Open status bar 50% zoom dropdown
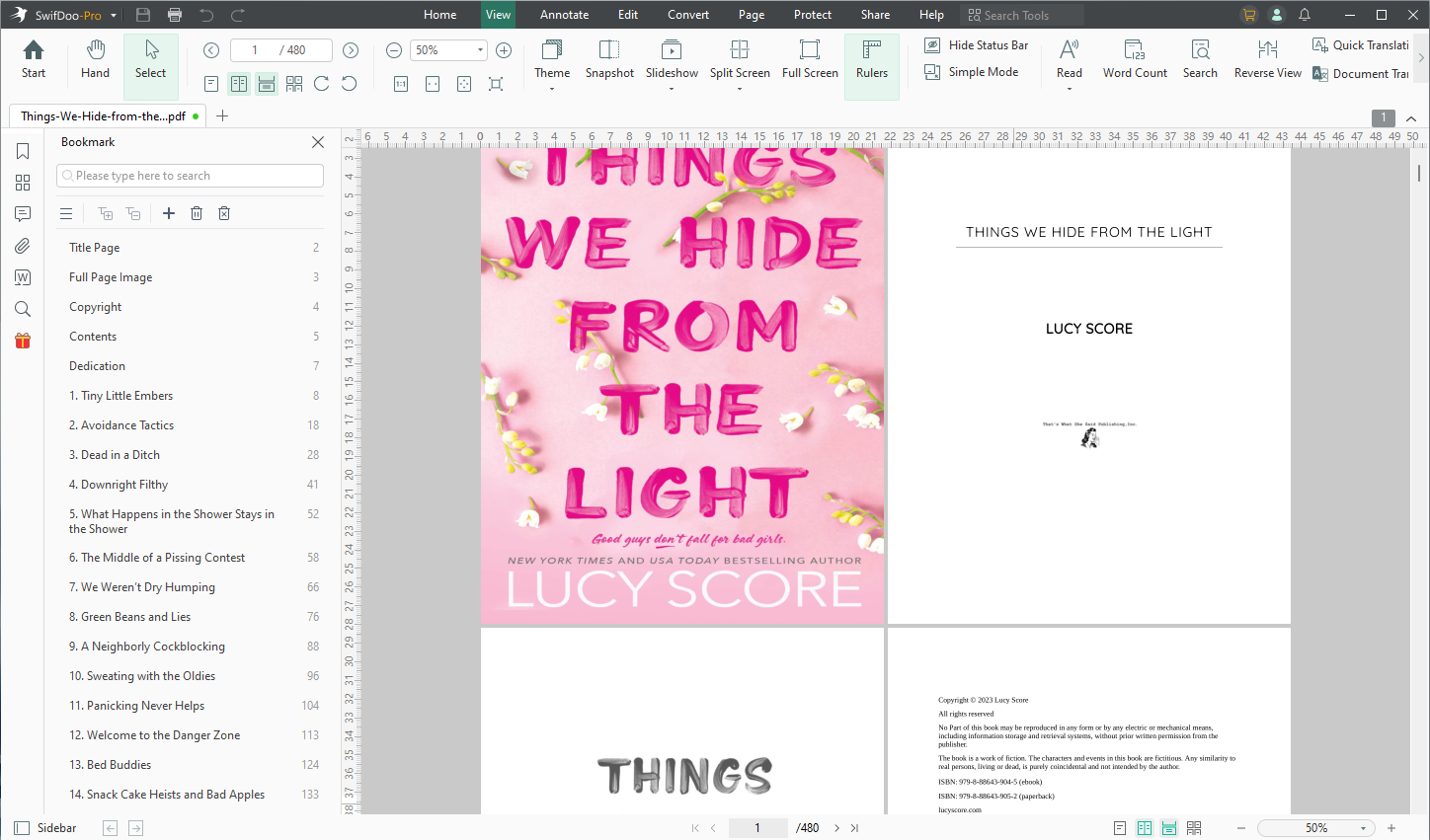The height and width of the screenshot is (840, 1430). click(x=1363, y=828)
